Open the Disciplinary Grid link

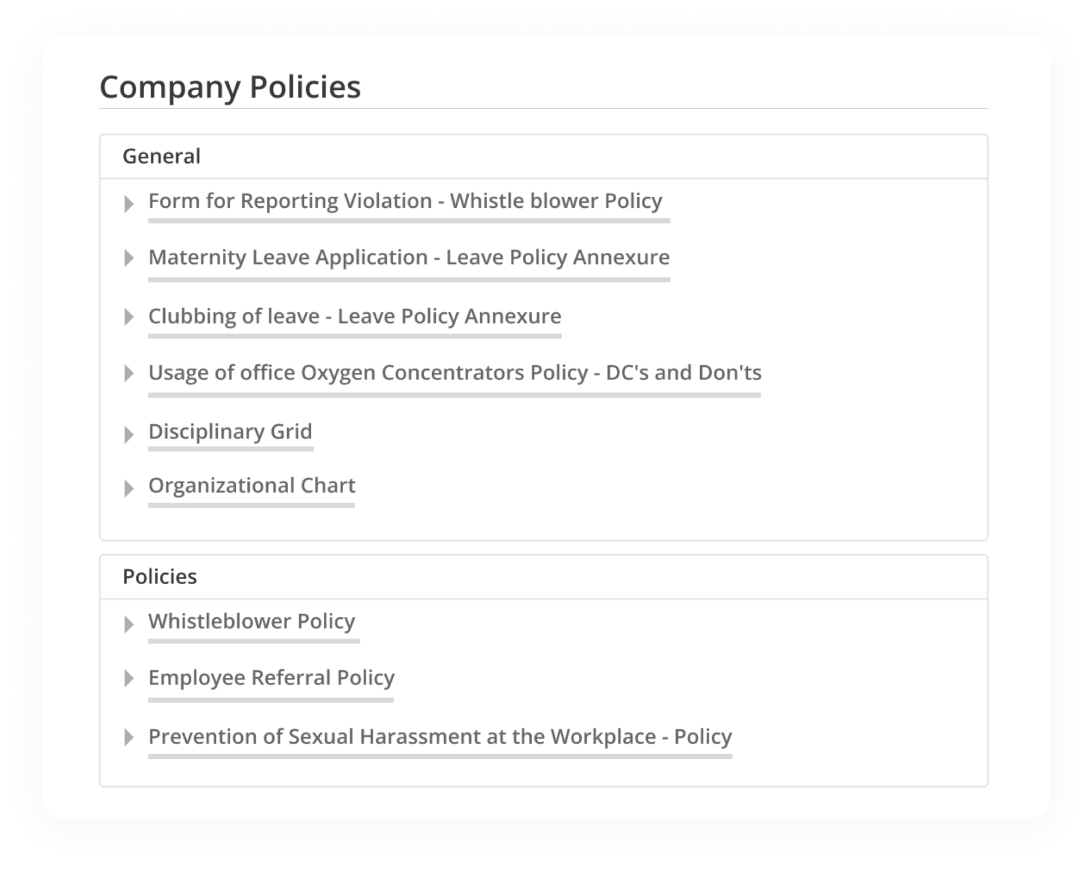pos(230,432)
